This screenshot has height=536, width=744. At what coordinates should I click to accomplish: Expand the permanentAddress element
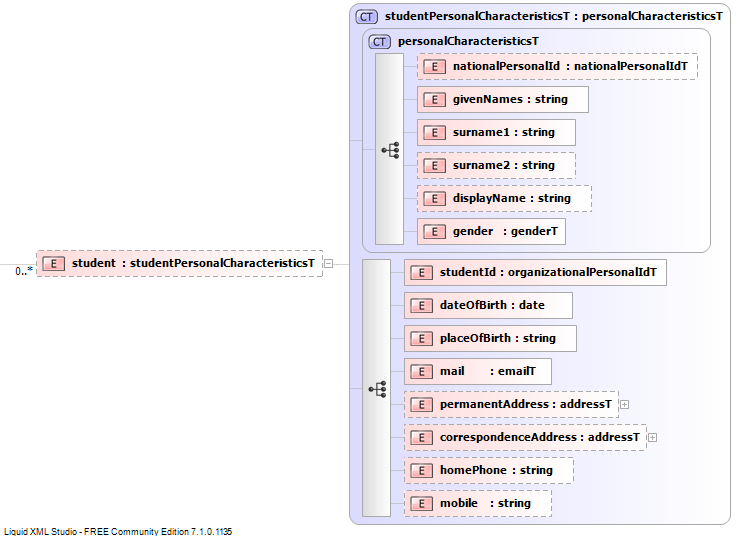[625, 405]
